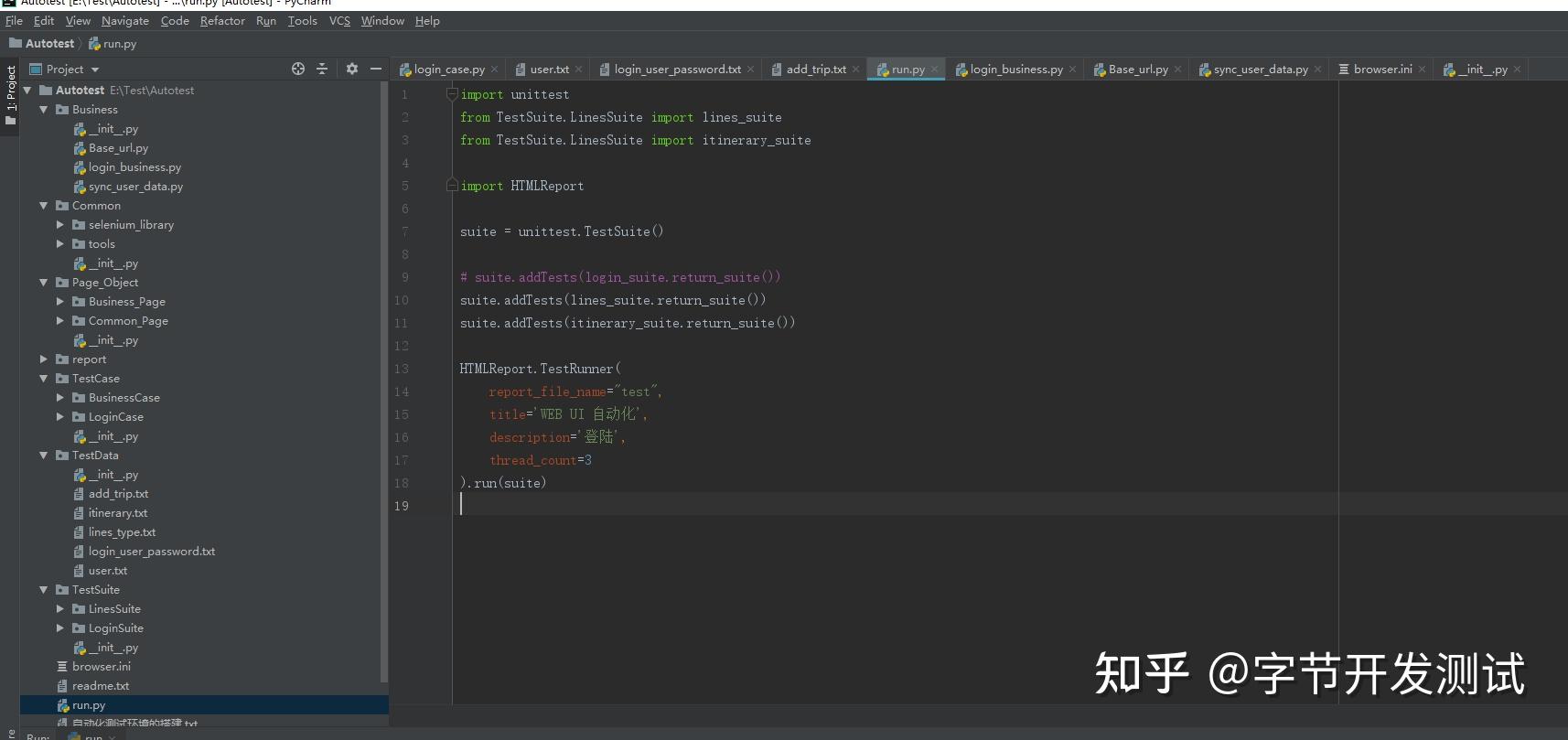Viewport: 1568px width, 740px height.
Task: Expand the BusinessCase folder
Action: tap(60, 397)
